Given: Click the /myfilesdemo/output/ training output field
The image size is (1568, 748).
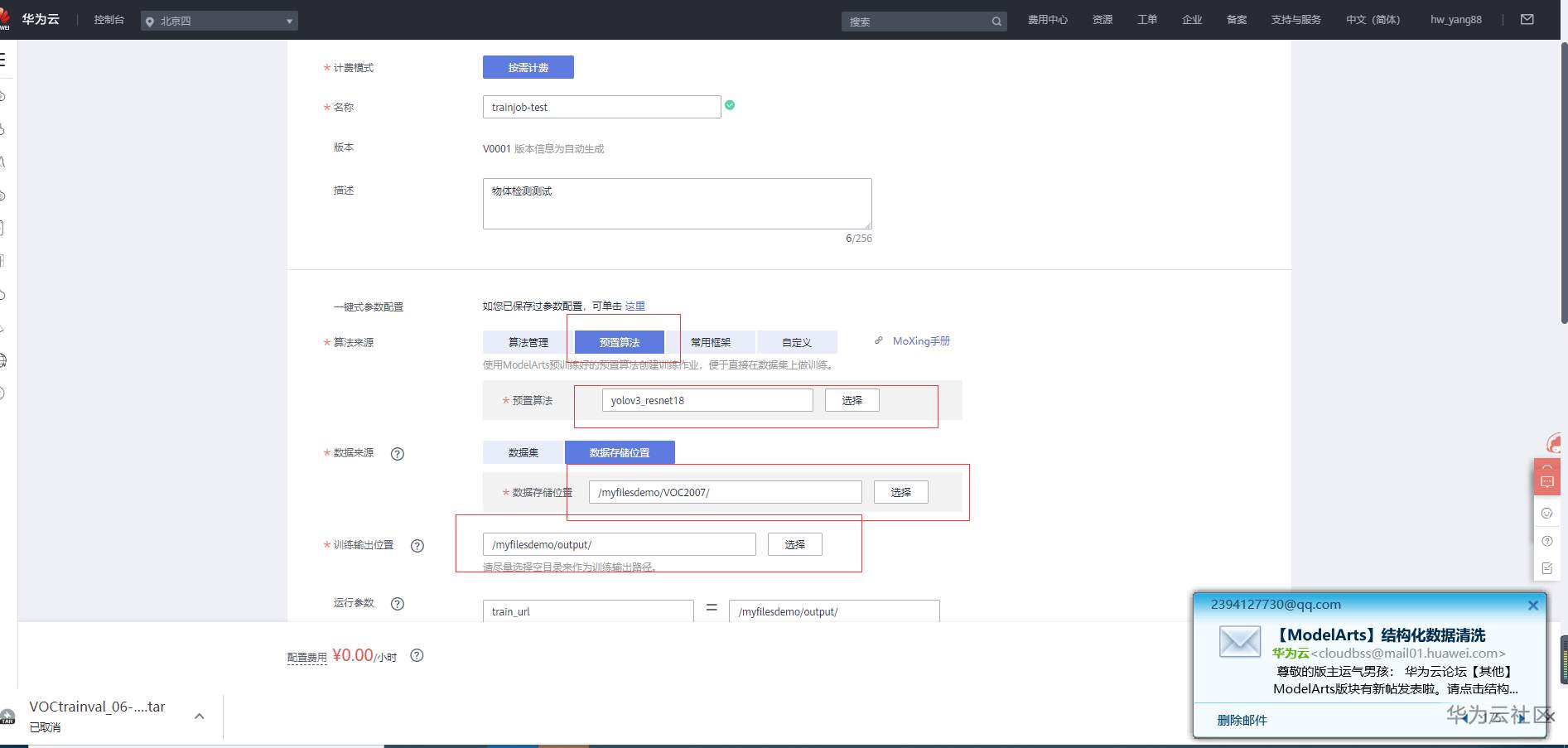Looking at the screenshot, I should pos(620,544).
